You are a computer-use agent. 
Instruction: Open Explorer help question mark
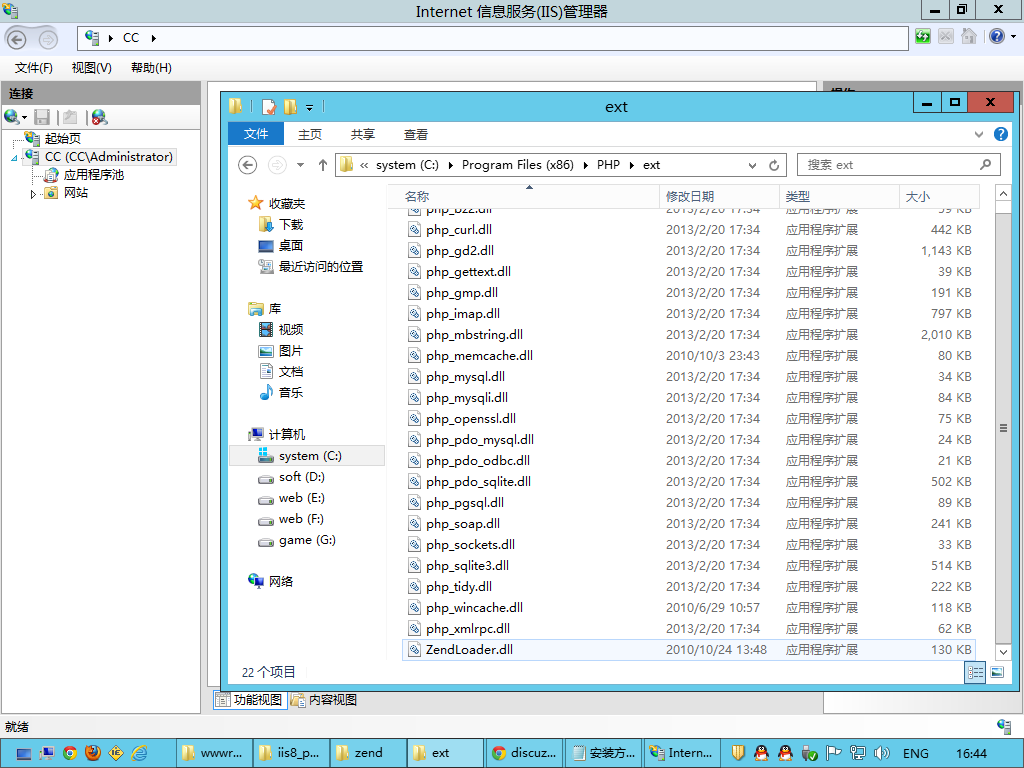(1000, 135)
